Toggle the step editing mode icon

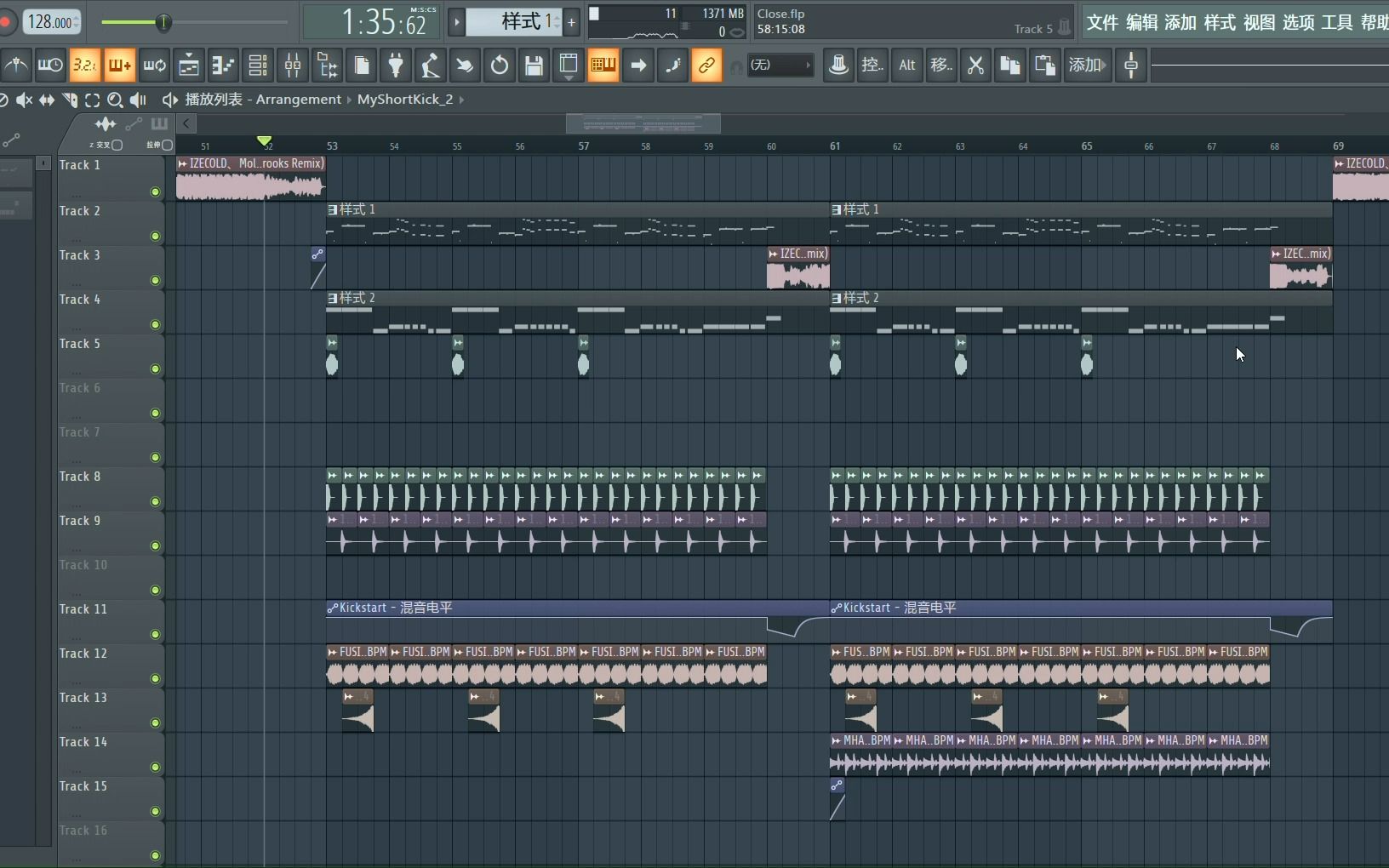[672, 66]
